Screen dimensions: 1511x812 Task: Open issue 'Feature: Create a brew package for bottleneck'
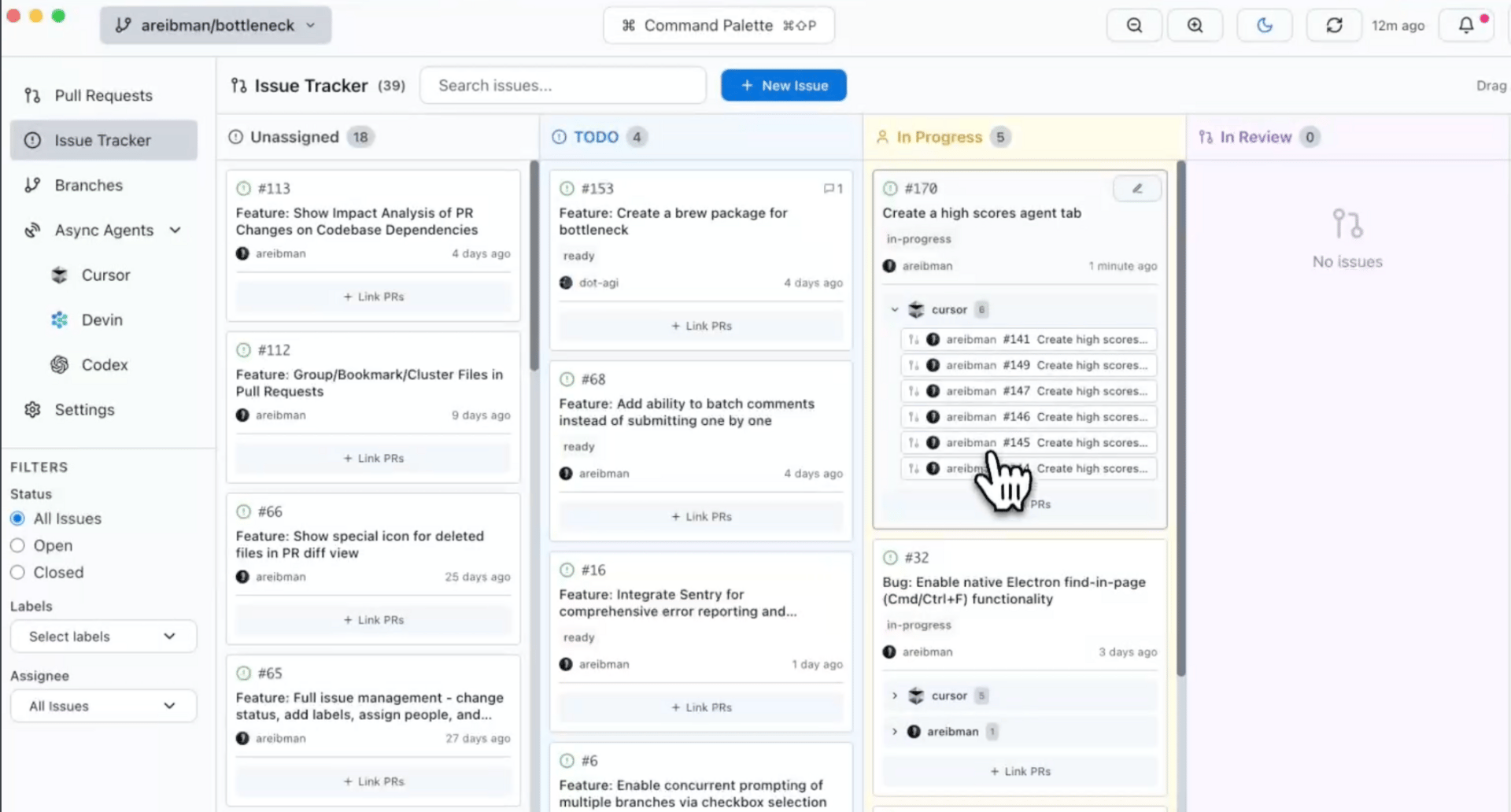673,221
